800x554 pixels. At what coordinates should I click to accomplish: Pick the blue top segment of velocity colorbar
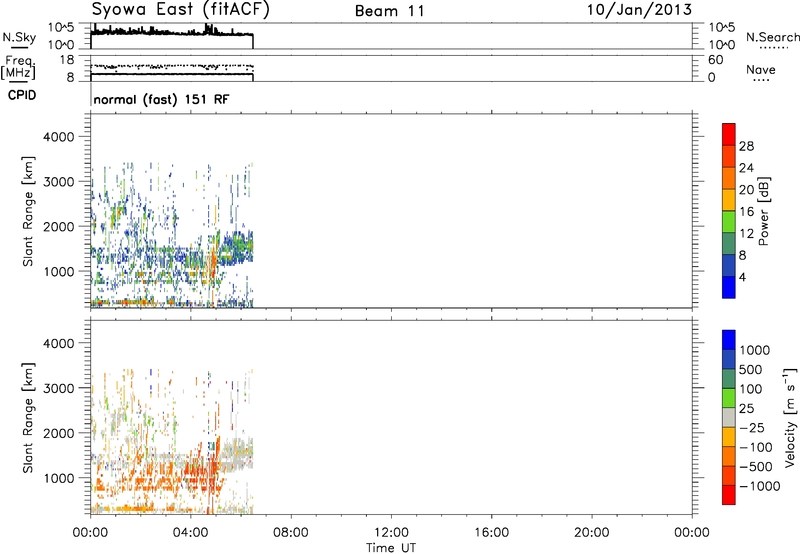pos(729,340)
